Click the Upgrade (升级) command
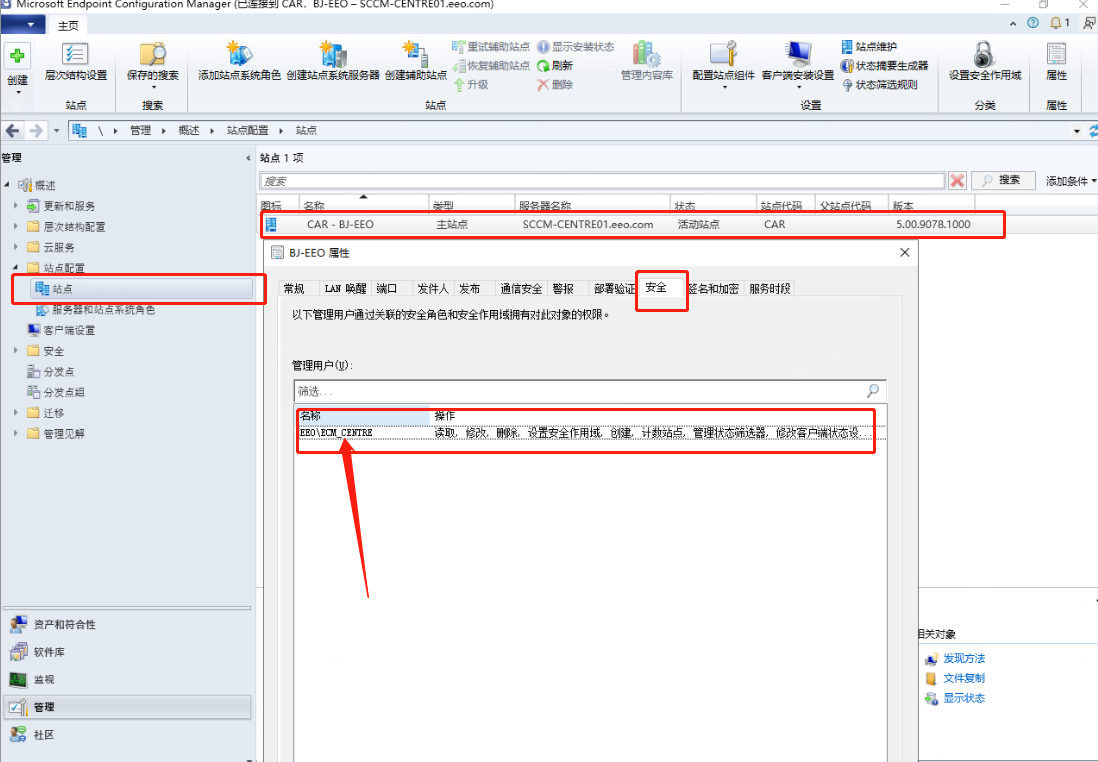This screenshot has height=762, width=1098. pyautogui.click(x=471, y=85)
